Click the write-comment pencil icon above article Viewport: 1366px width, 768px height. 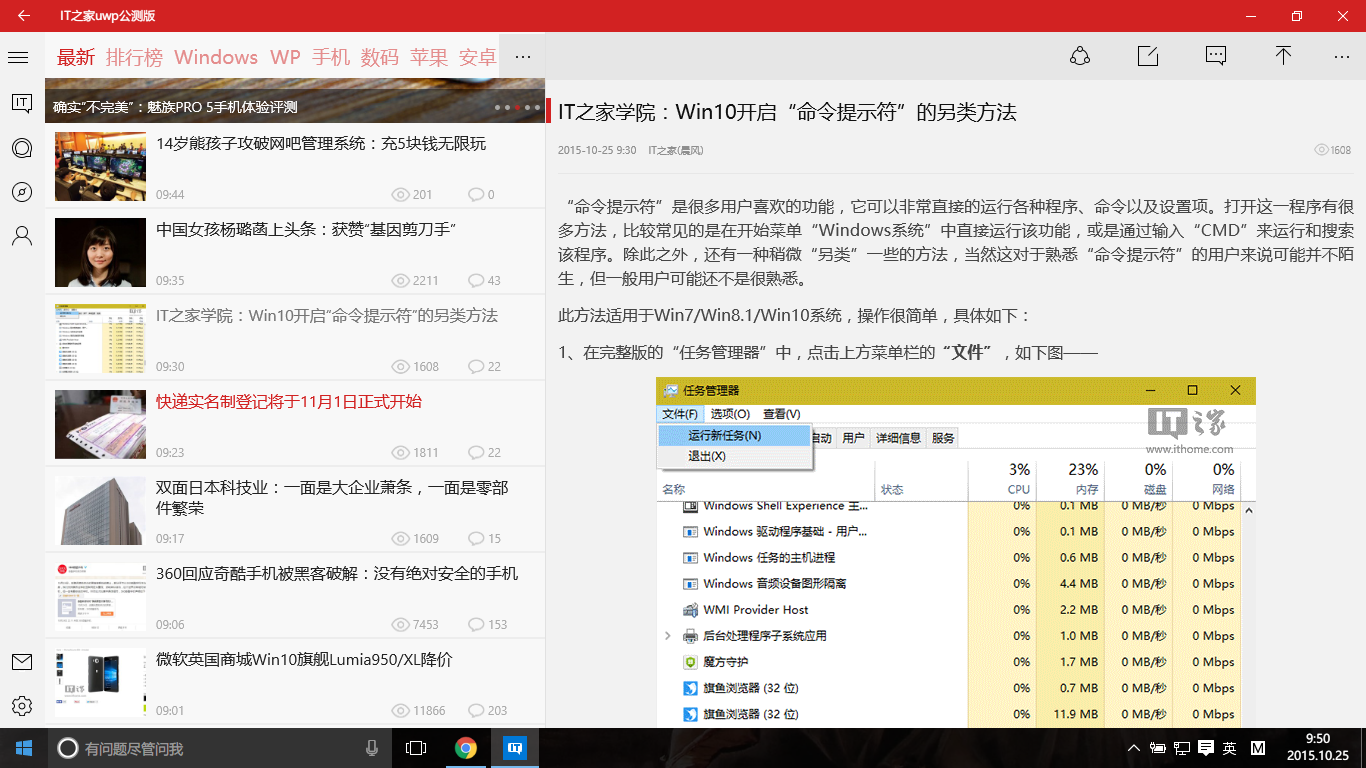1148,56
